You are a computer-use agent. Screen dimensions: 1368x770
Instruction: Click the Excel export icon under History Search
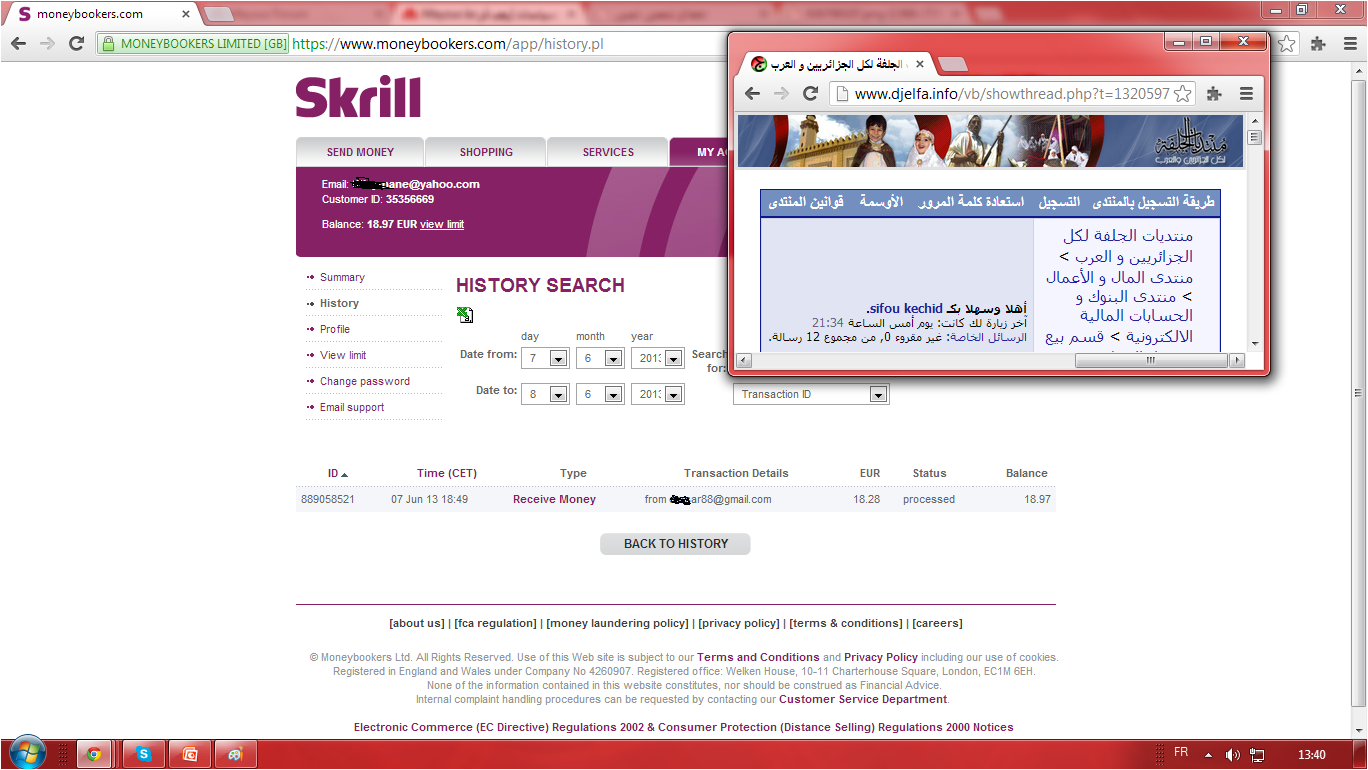[465, 315]
